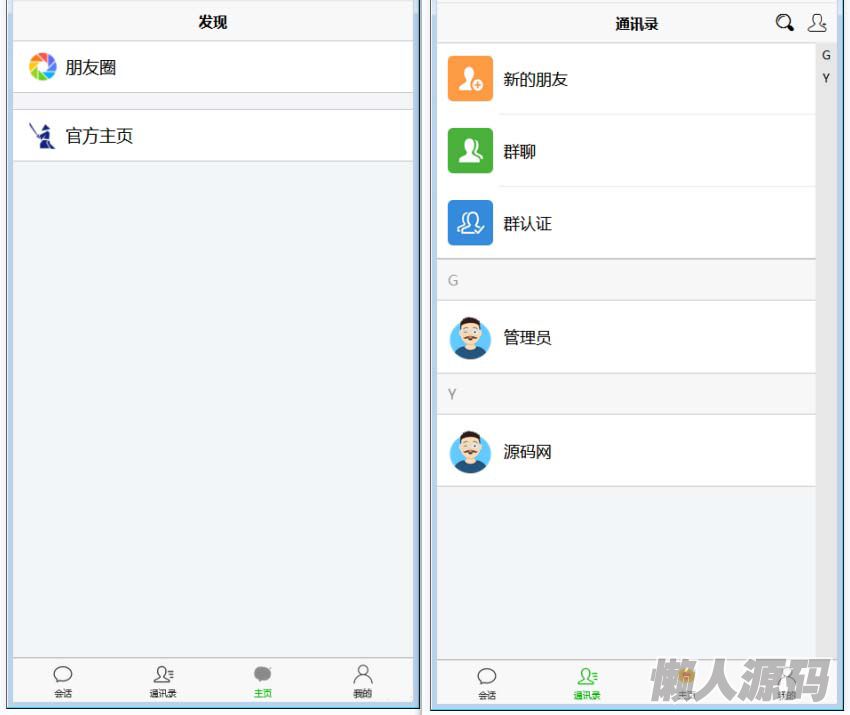The width and height of the screenshot is (850, 715).
Task: Open the 源码网 contact name
Action: coord(527,452)
